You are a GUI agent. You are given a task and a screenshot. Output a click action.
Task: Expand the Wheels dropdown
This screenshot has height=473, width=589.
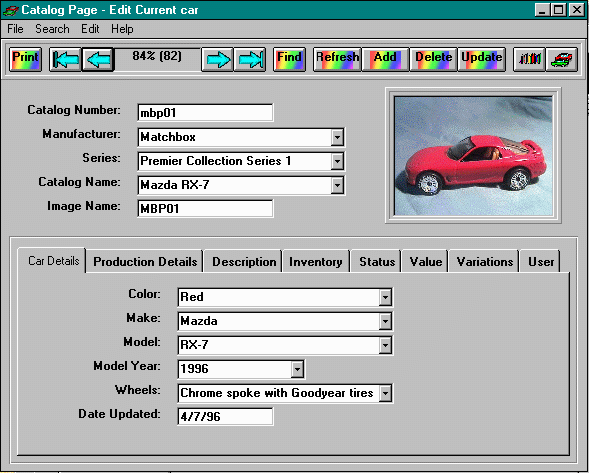(385, 394)
